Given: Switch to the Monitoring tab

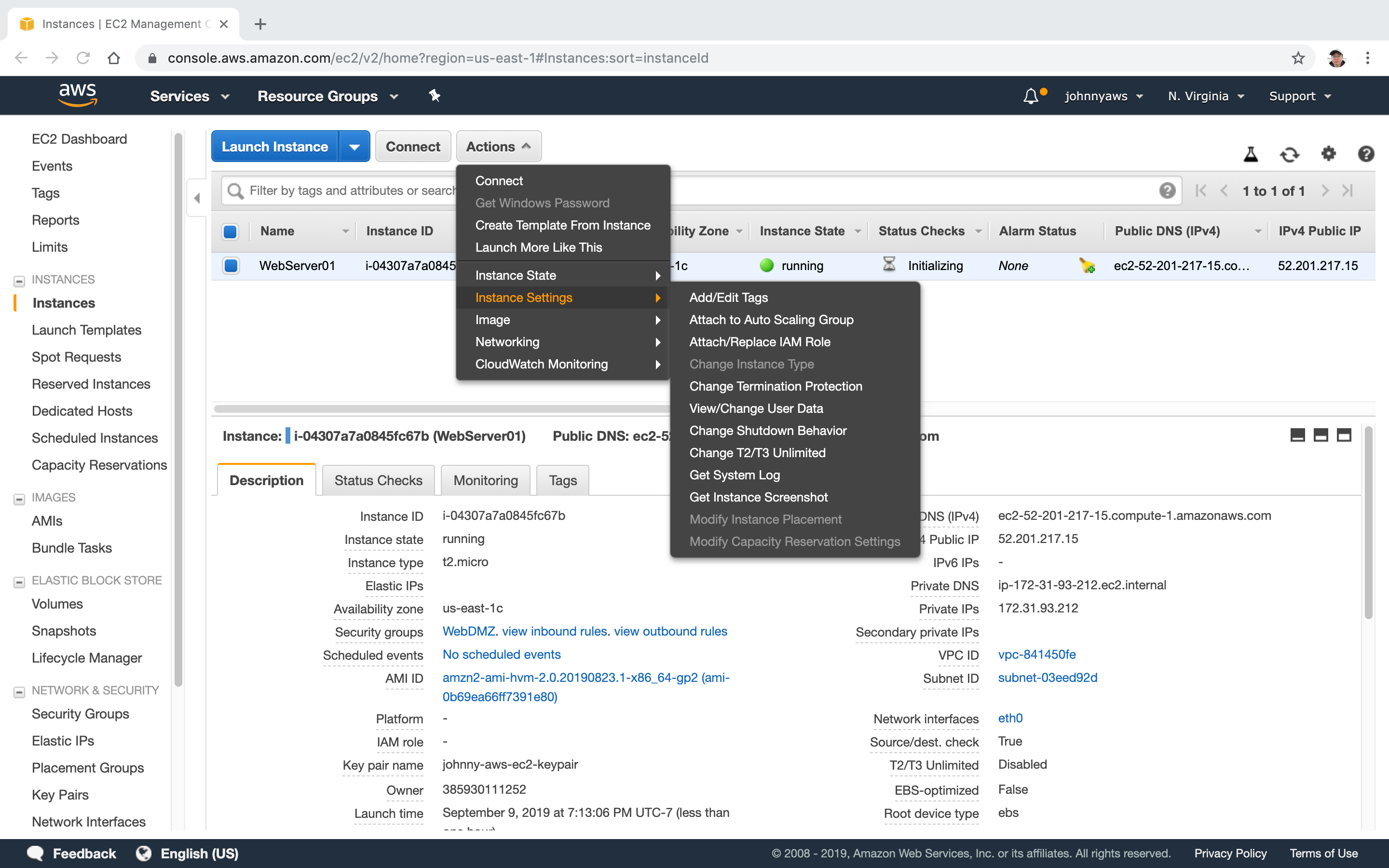Looking at the screenshot, I should point(486,480).
